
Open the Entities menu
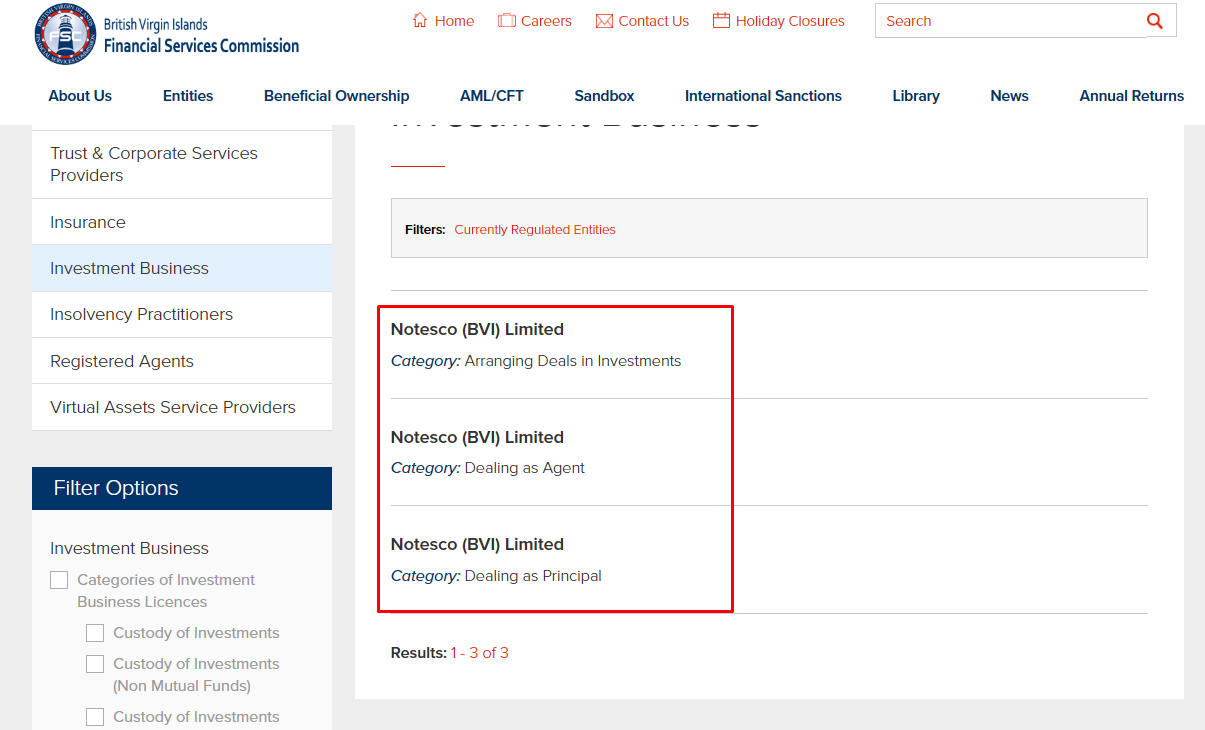(x=188, y=96)
